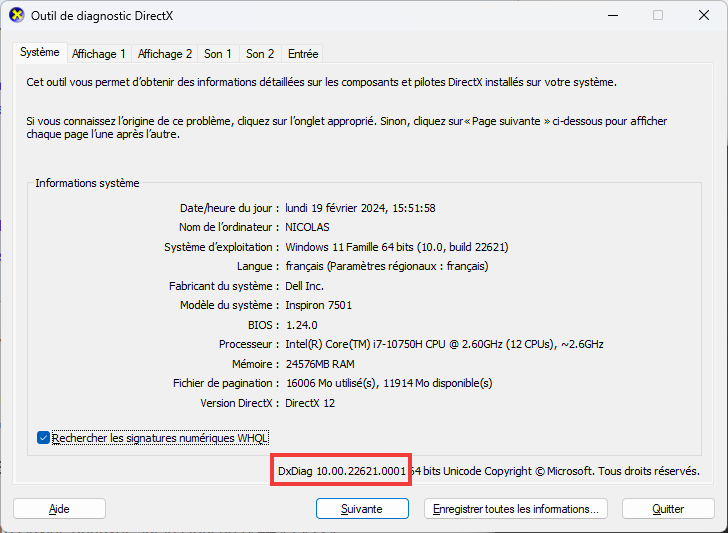The width and height of the screenshot is (728, 533).
Task: Click the manufacturer value Dell Inc.
Action: pos(305,286)
